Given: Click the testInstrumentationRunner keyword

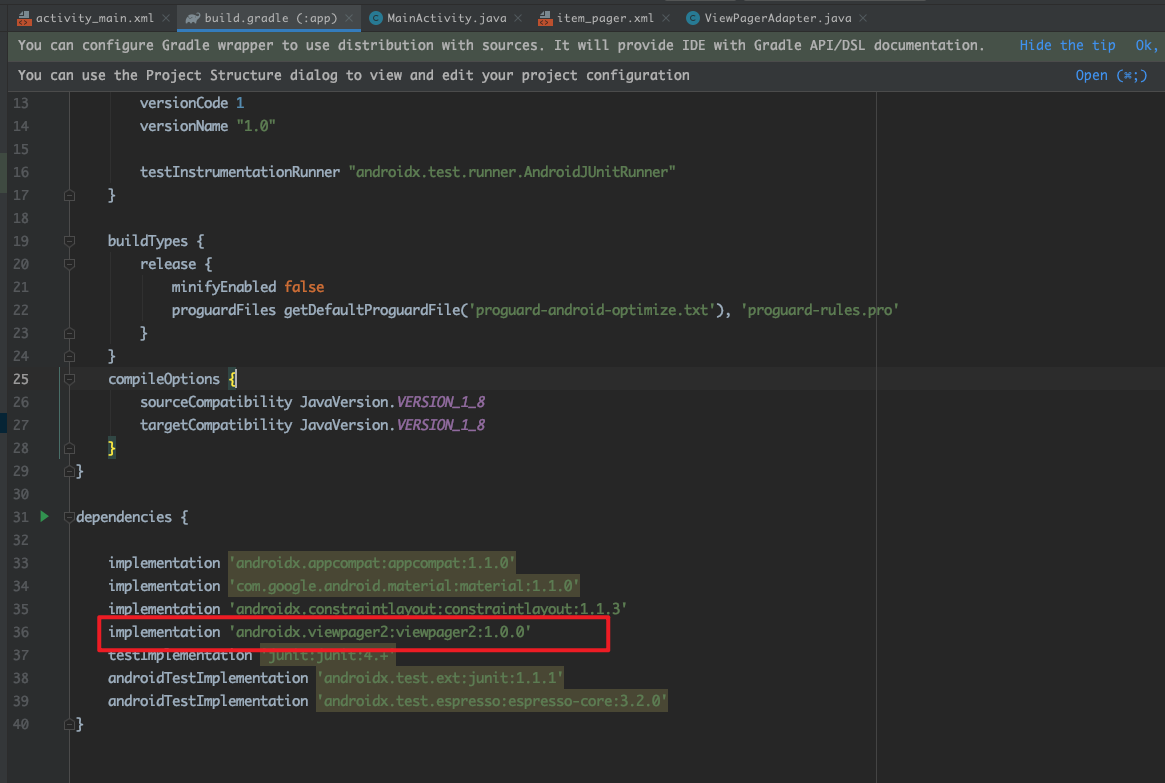Looking at the screenshot, I should coord(239,172).
